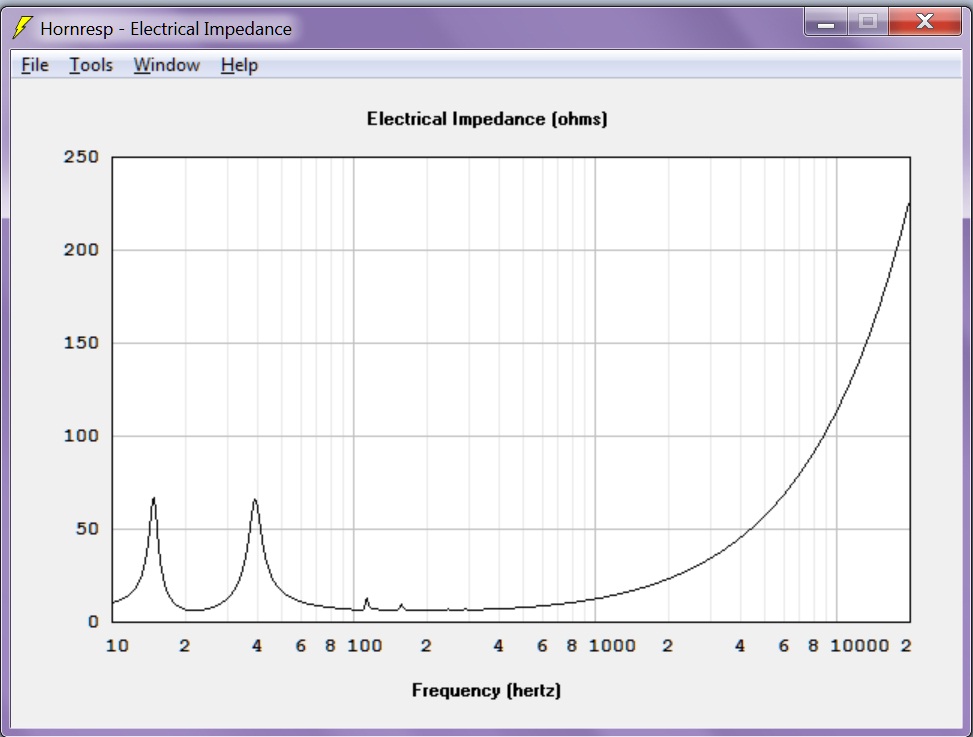This screenshot has height=737, width=973.
Task: Close the Hornresp window
Action: 925,22
